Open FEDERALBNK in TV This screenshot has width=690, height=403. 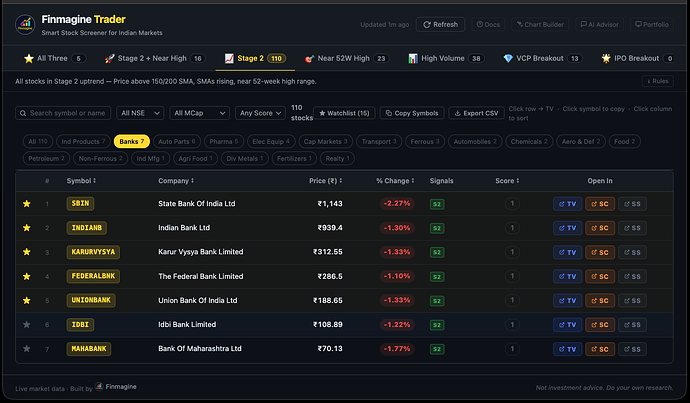[567, 276]
